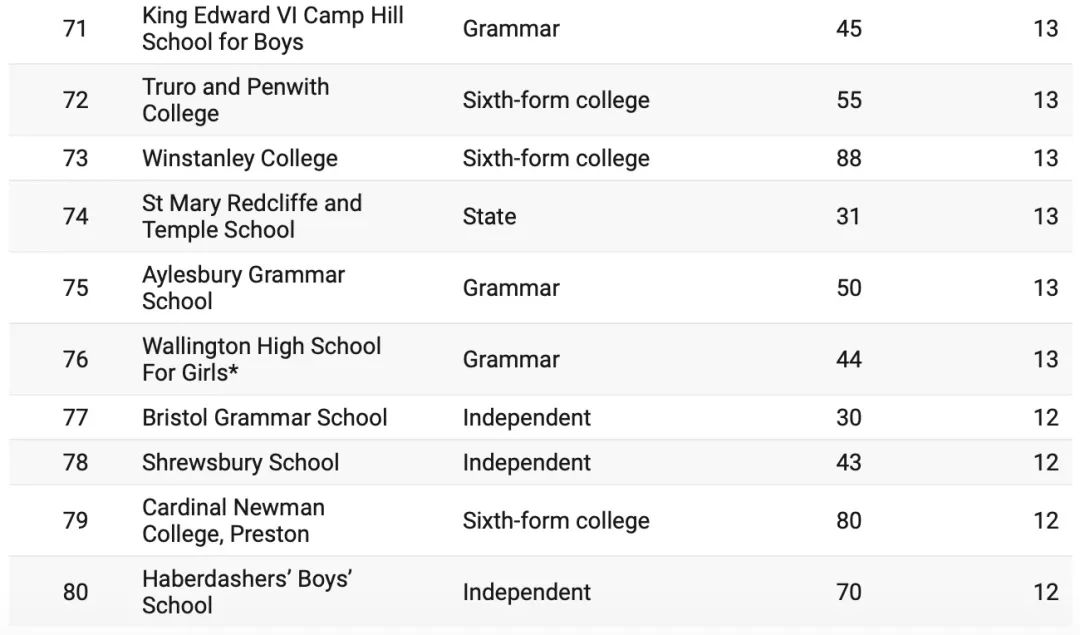Open St Mary Redcliffe and Temple School
The width and height of the screenshot is (1080, 635).
click(x=252, y=216)
